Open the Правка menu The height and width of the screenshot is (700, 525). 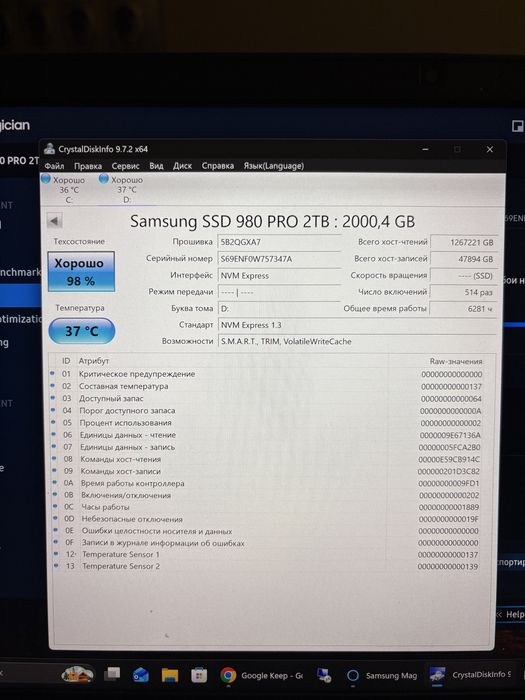point(88,166)
